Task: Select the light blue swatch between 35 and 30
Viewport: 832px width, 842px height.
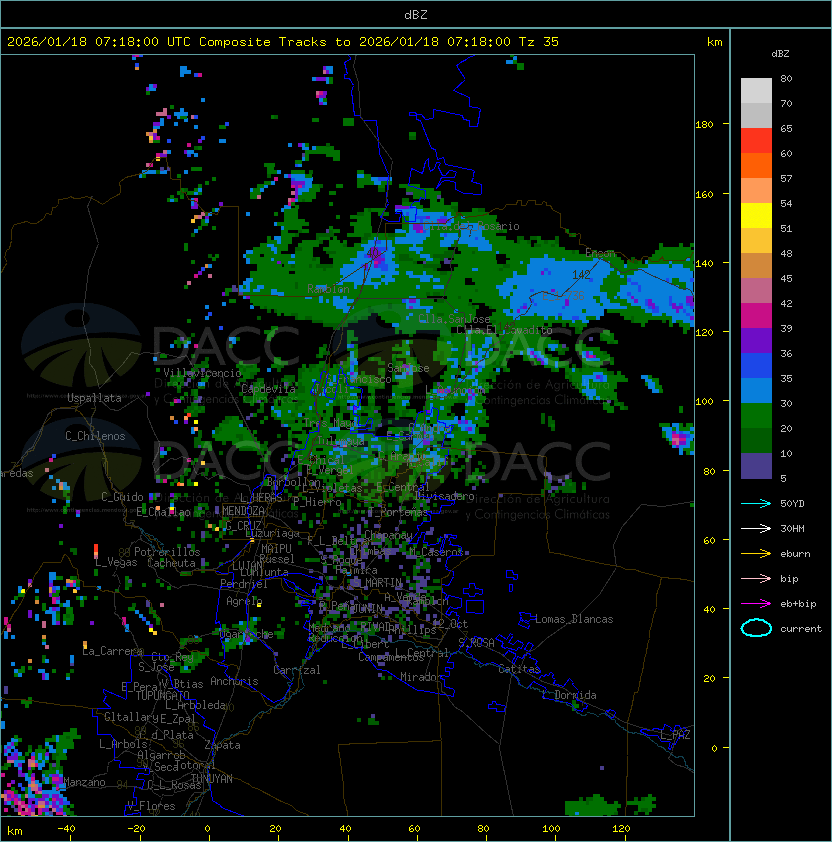Action: point(756,390)
